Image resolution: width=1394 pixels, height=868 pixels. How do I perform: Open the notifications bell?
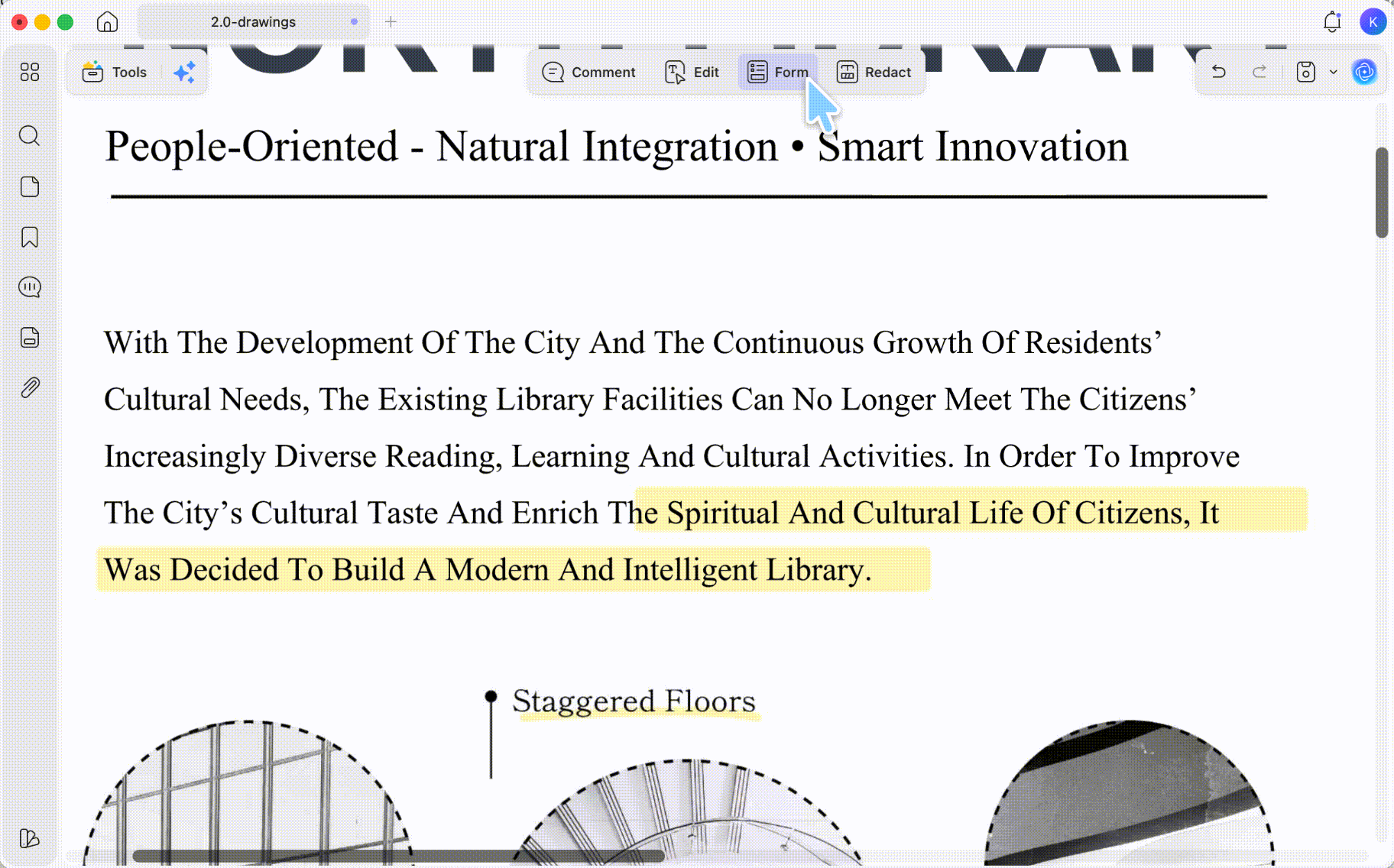click(1332, 22)
